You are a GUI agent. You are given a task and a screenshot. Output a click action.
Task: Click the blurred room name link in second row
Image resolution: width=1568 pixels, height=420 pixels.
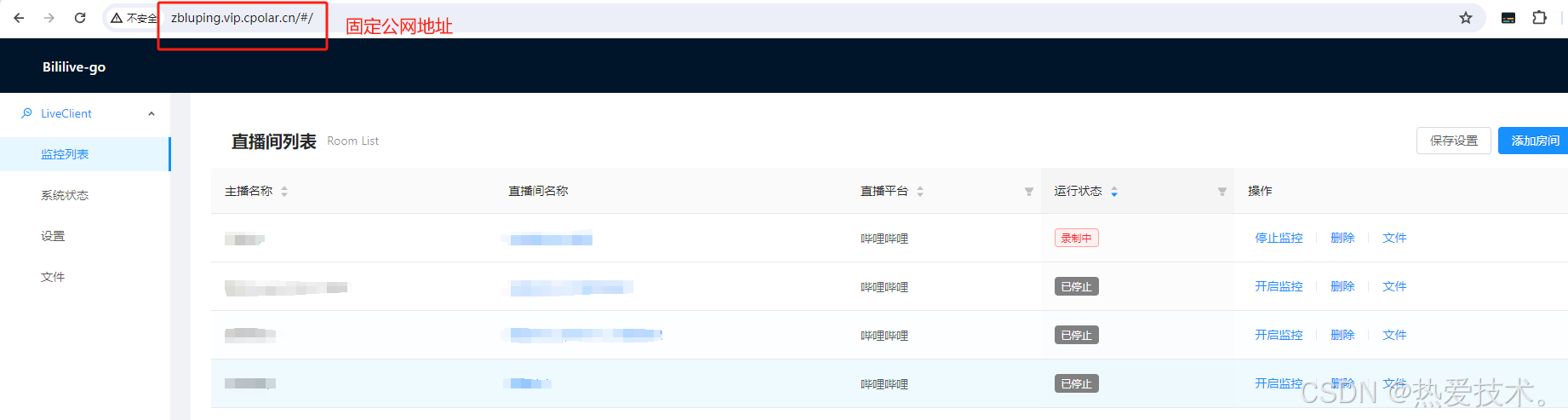(x=571, y=288)
